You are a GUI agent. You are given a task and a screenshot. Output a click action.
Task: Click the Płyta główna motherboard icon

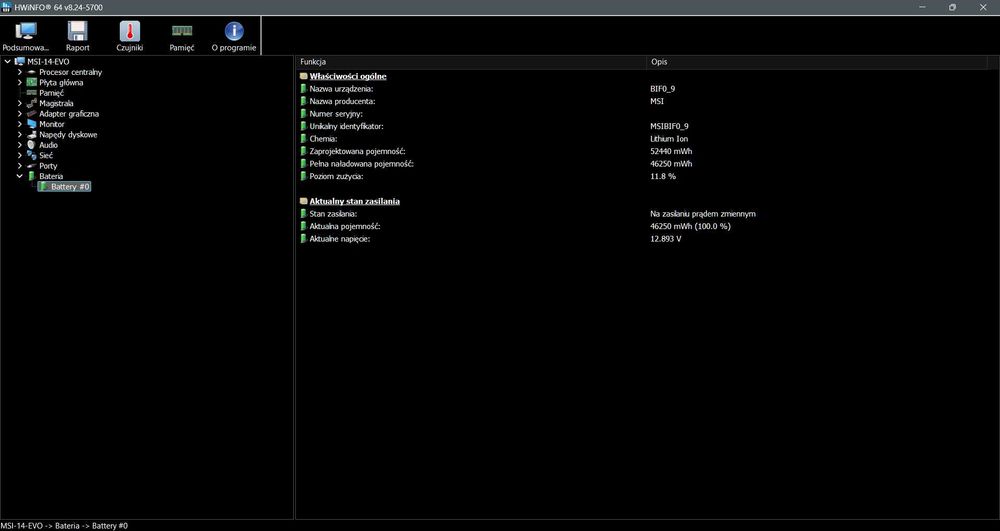(32, 82)
